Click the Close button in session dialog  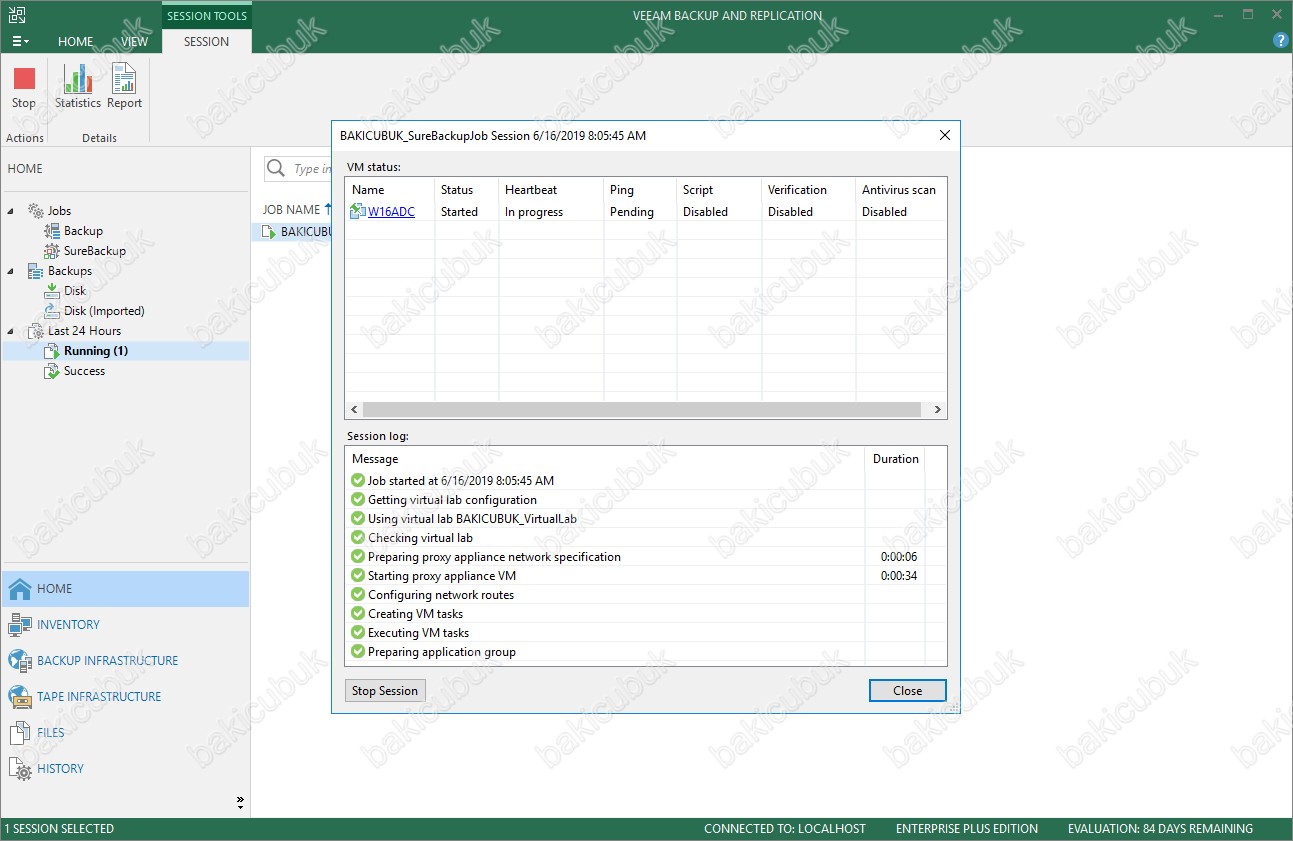[x=907, y=691]
